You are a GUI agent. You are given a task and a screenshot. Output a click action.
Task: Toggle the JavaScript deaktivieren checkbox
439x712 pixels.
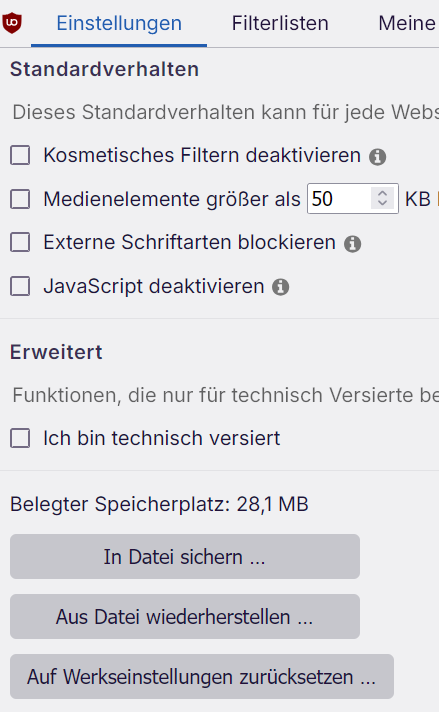coord(20,287)
